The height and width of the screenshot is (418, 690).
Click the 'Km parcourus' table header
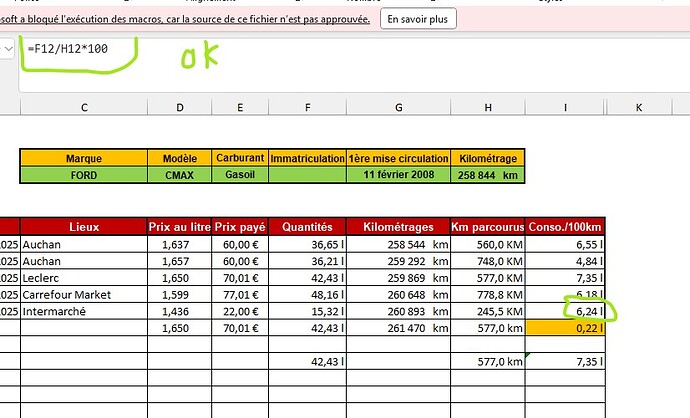pos(488,227)
